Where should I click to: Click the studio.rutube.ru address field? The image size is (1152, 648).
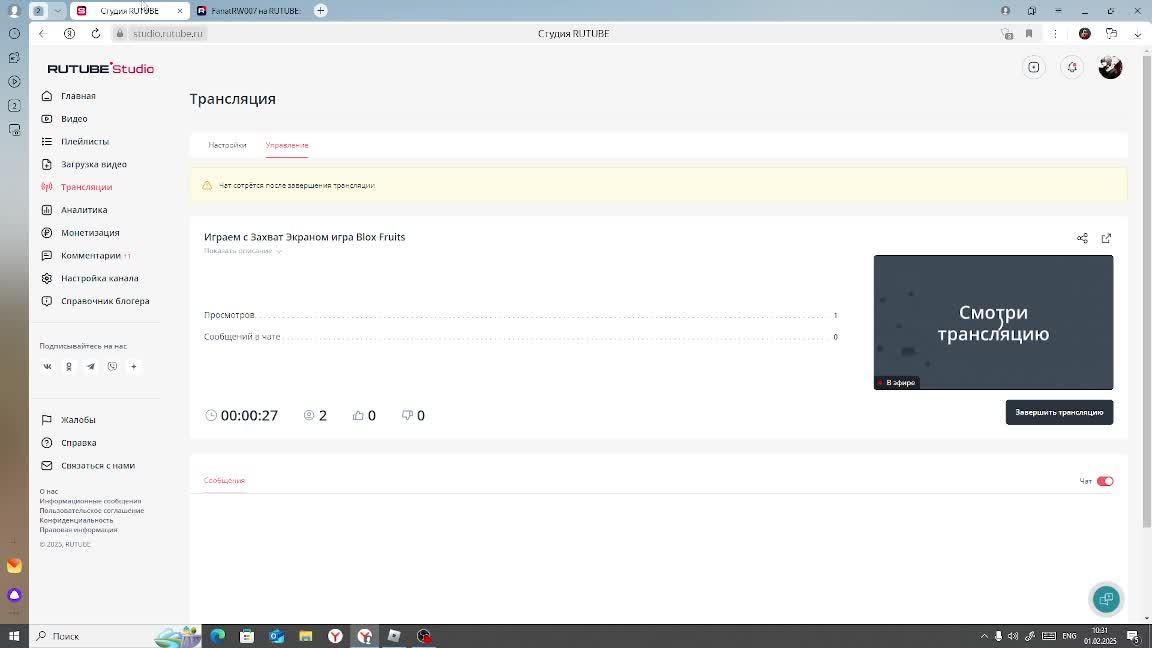coord(168,34)
